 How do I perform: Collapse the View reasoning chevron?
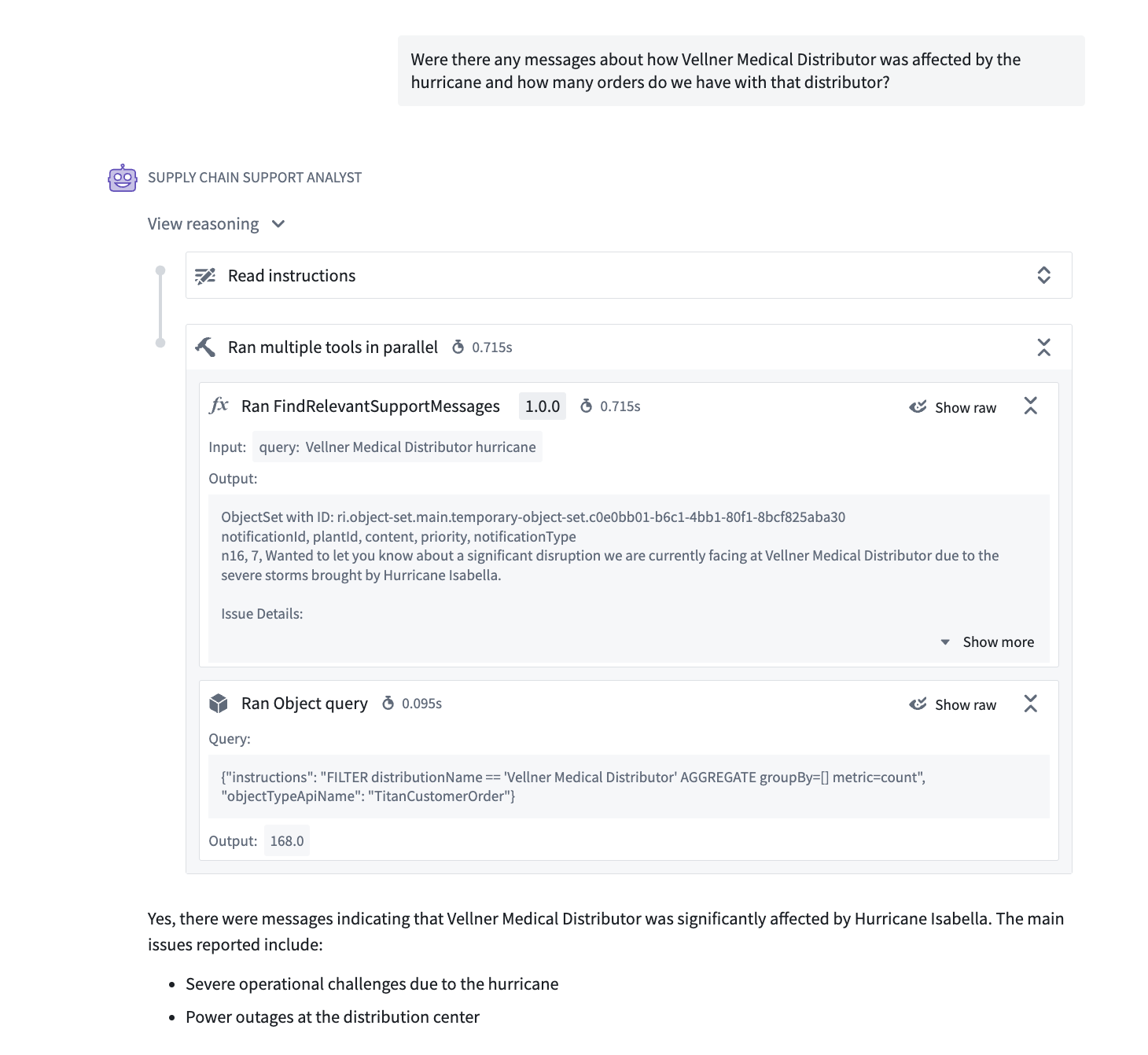(x=278, y=224)
